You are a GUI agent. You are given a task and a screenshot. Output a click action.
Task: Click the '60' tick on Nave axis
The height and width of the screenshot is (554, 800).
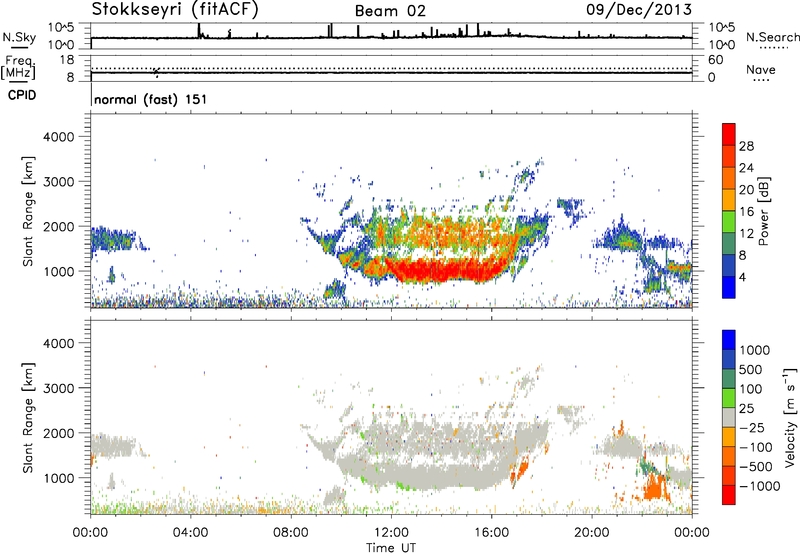715,60
